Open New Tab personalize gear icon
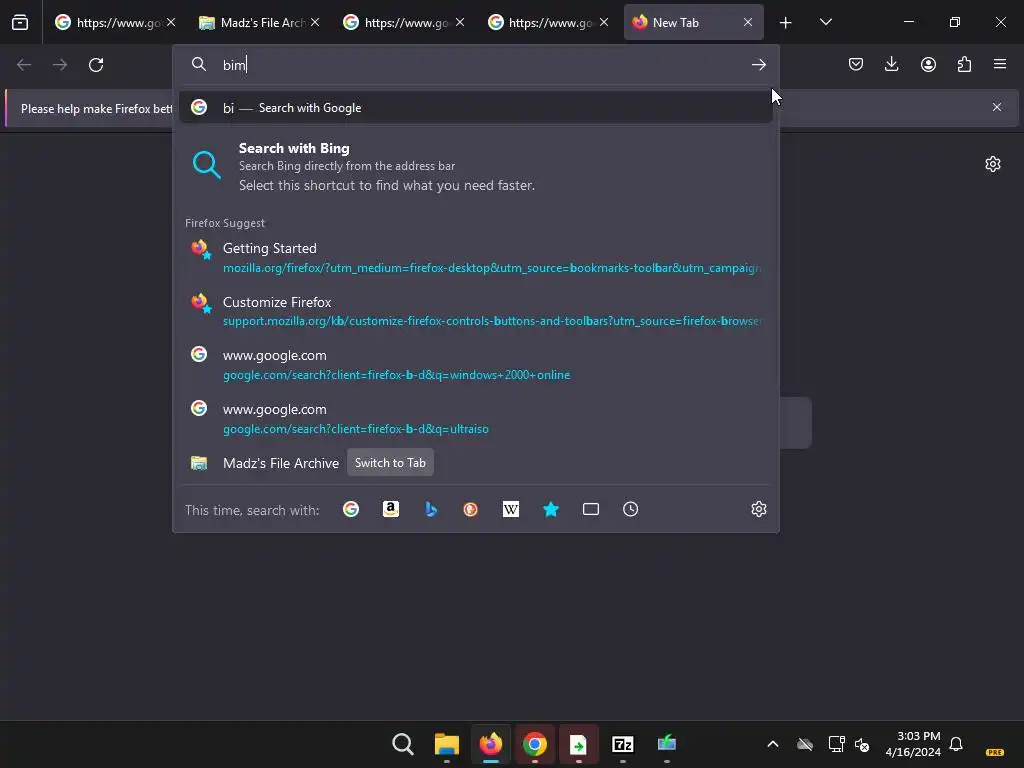Screen dimensions: 1024x768 click(993, 164)
